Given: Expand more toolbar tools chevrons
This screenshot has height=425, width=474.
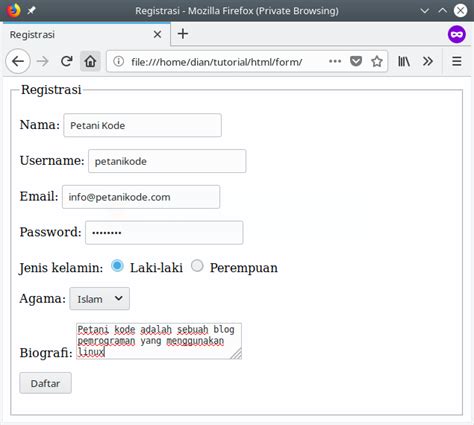Looking at the screenshot, I should pos(428,61).
